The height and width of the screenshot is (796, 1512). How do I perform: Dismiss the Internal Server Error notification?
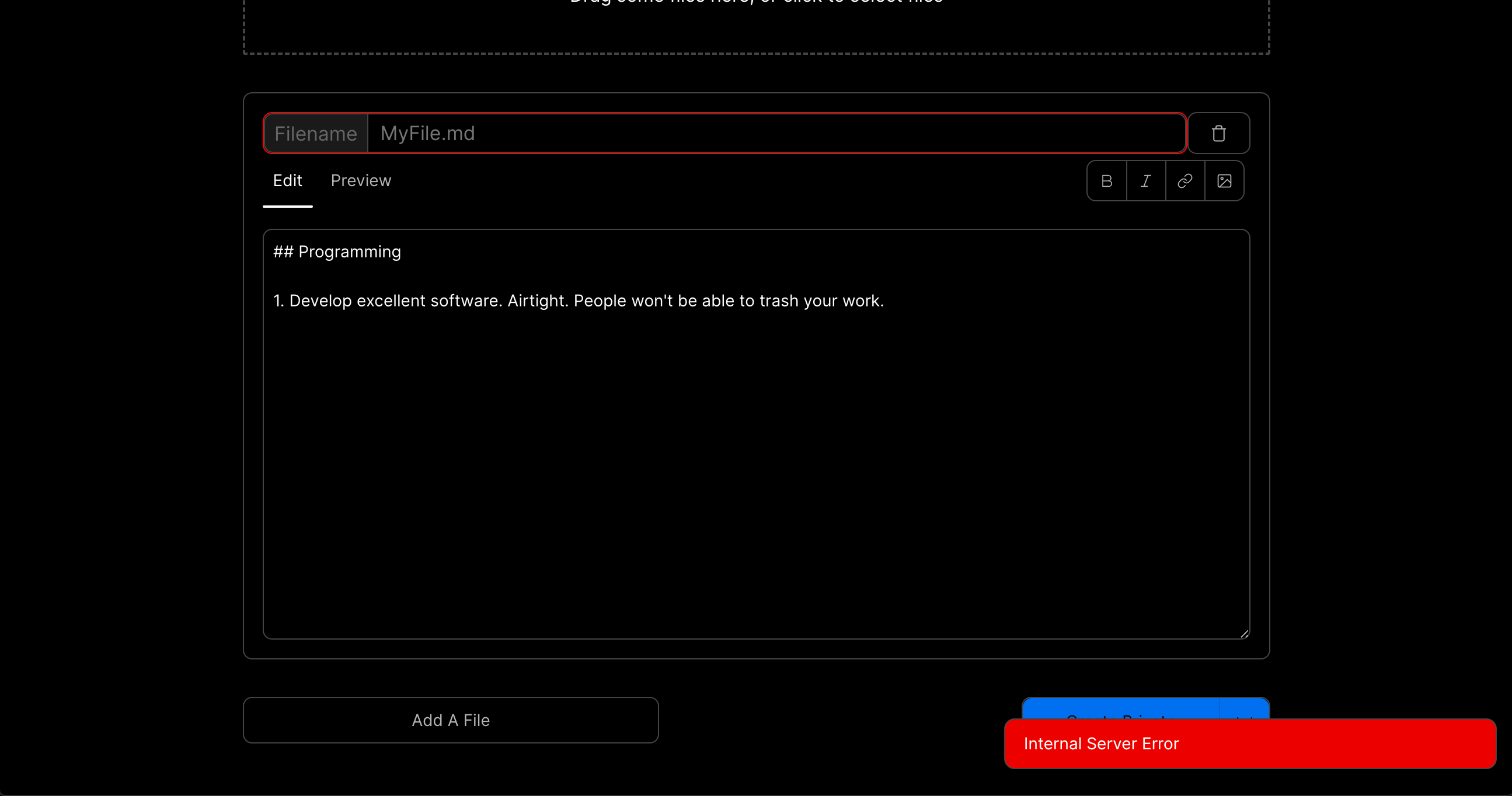1249,743
